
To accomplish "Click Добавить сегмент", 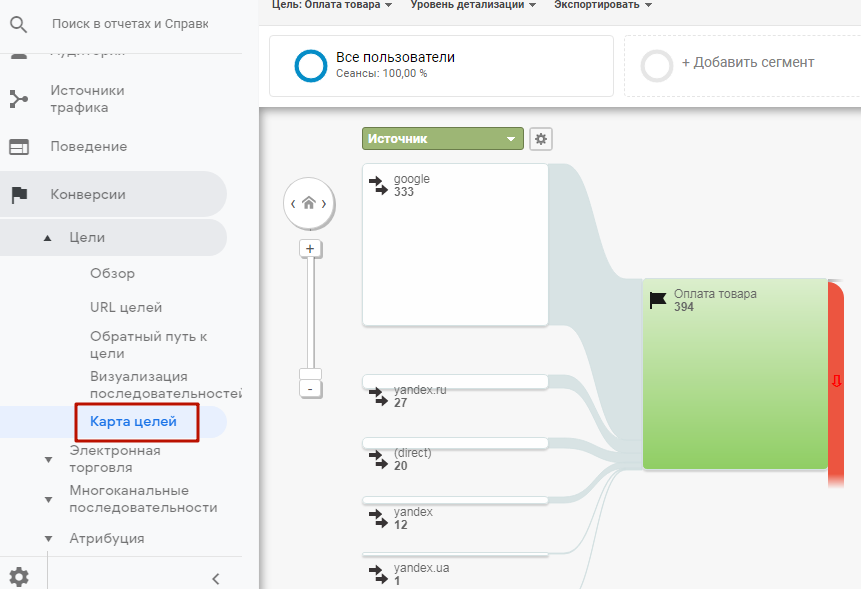I will (x=748, y=63).
